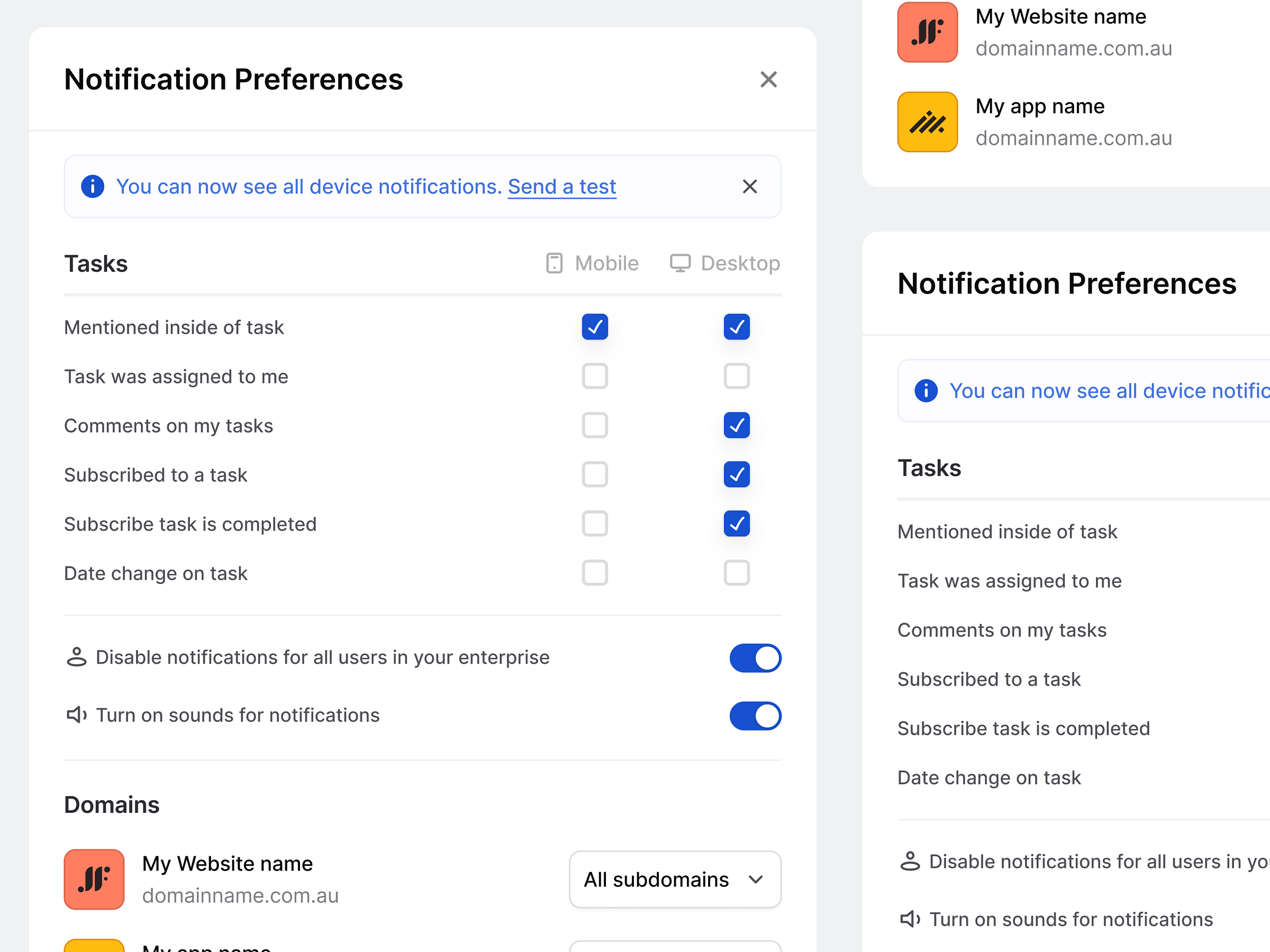Uncheck Comments on my tasks desktop notifications
Viewport: 1270px width, 952px height.
tap(737, 425)
